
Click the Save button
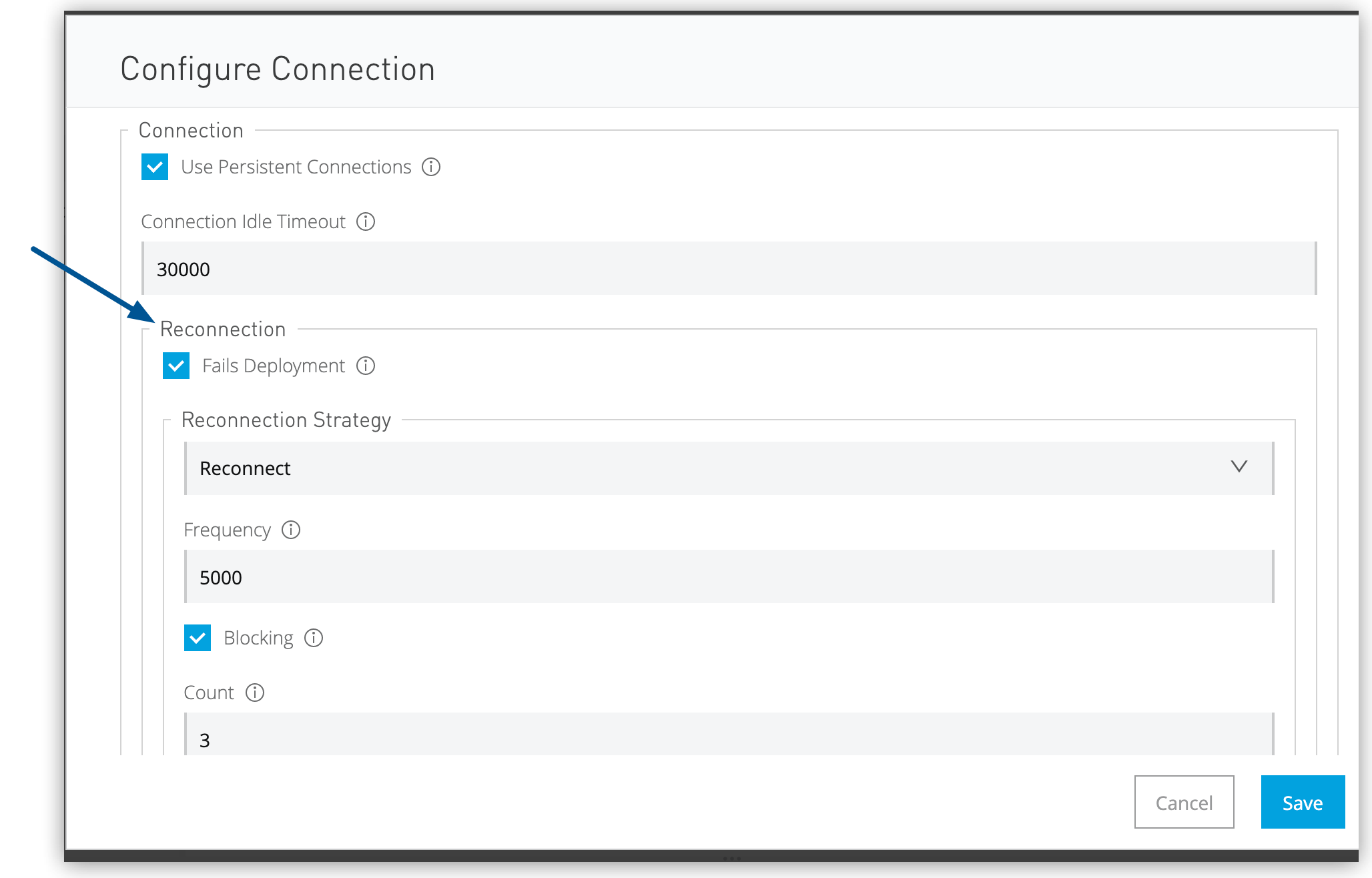pyautogui.click(x=1303, y=803)
